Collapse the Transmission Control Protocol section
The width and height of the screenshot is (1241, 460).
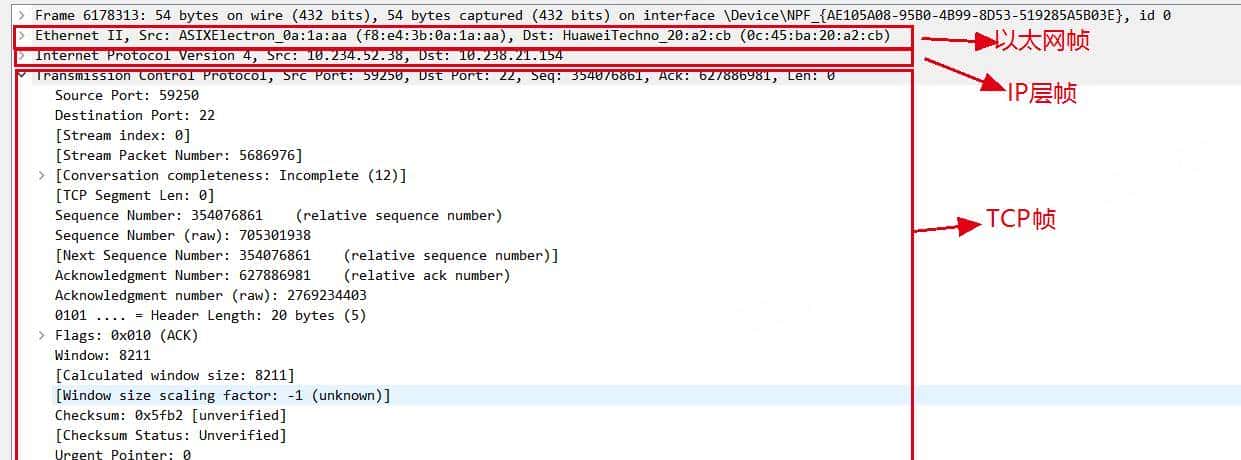pos(21,76)
